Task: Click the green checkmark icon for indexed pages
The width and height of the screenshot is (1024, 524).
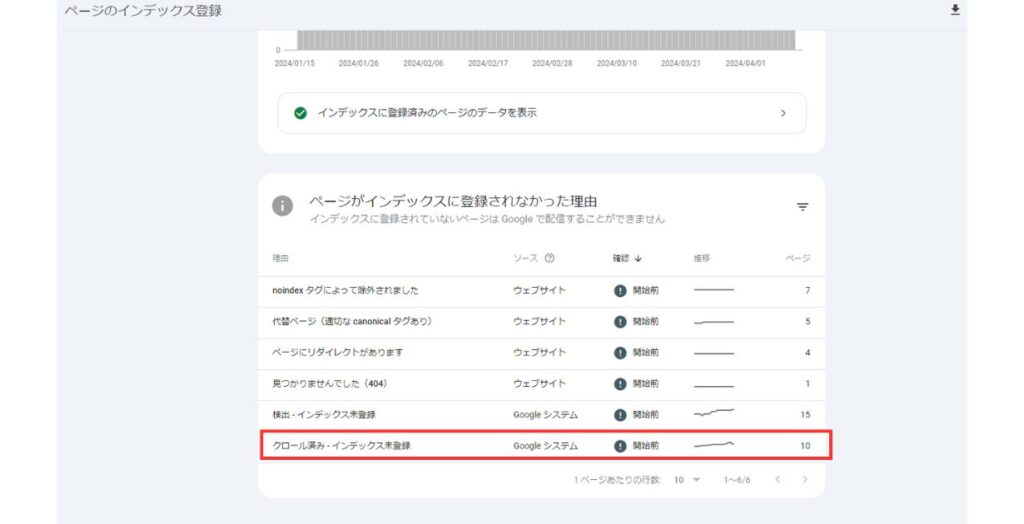Action: coord(300,113)
